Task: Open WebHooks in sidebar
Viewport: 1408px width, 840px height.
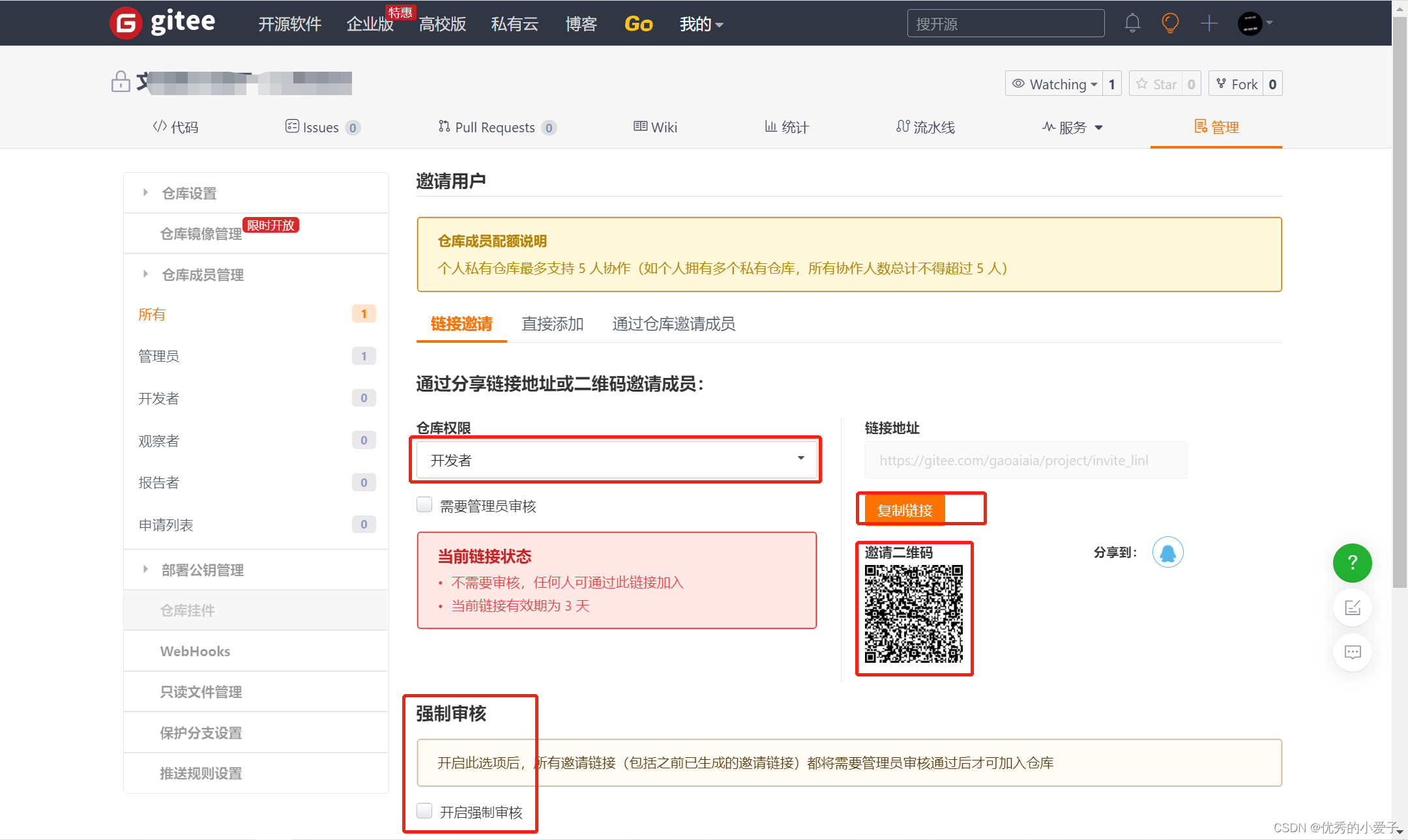Action: click(256, 651)
